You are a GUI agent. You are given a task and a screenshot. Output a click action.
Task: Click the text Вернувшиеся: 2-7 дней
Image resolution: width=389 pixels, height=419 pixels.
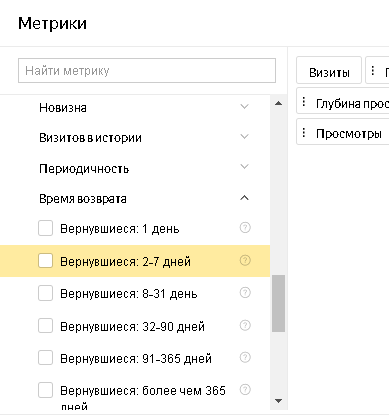125,262
